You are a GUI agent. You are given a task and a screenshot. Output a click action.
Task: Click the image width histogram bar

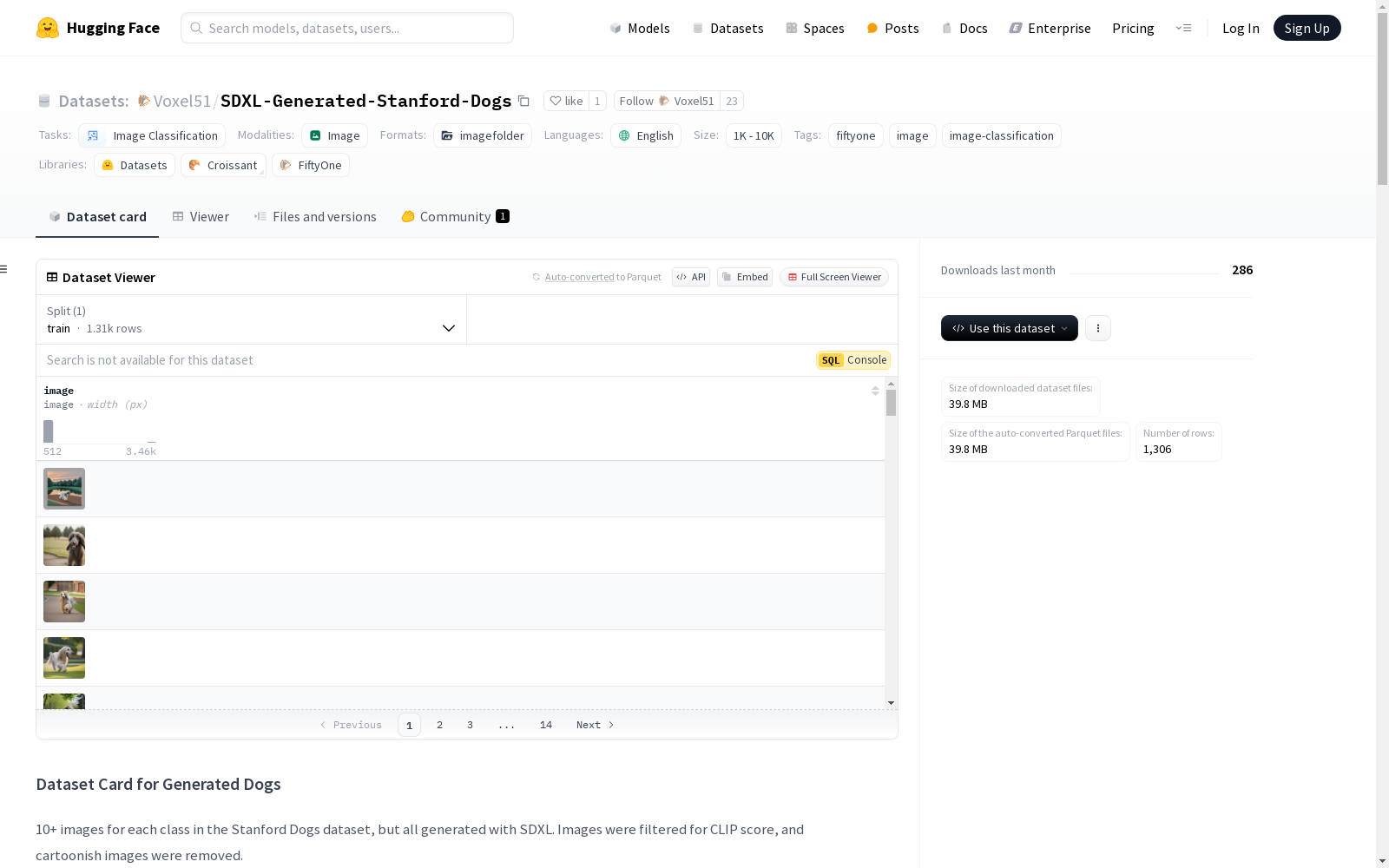49,431
